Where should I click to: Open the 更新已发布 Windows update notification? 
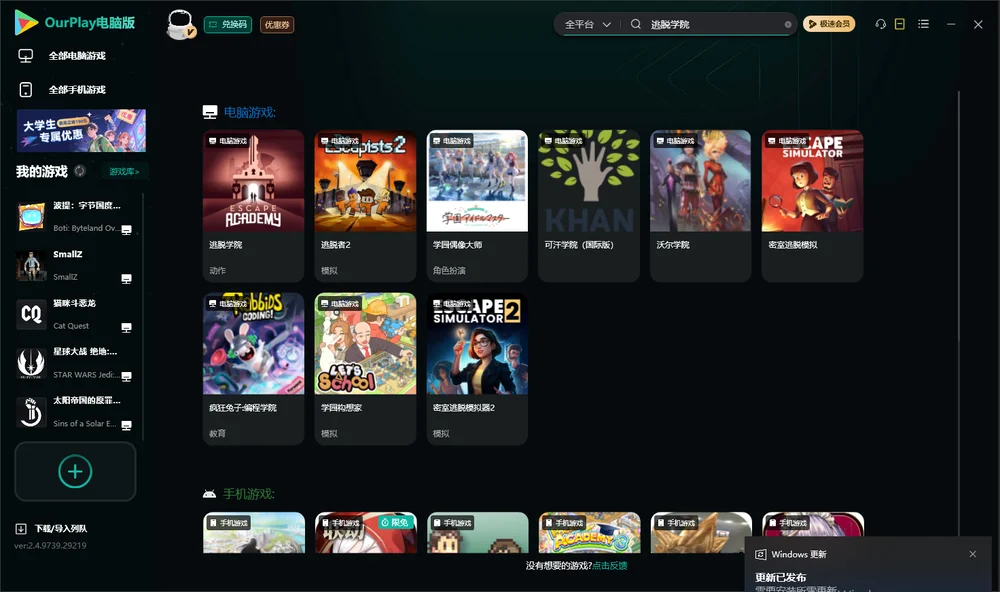tap(781, 577)
